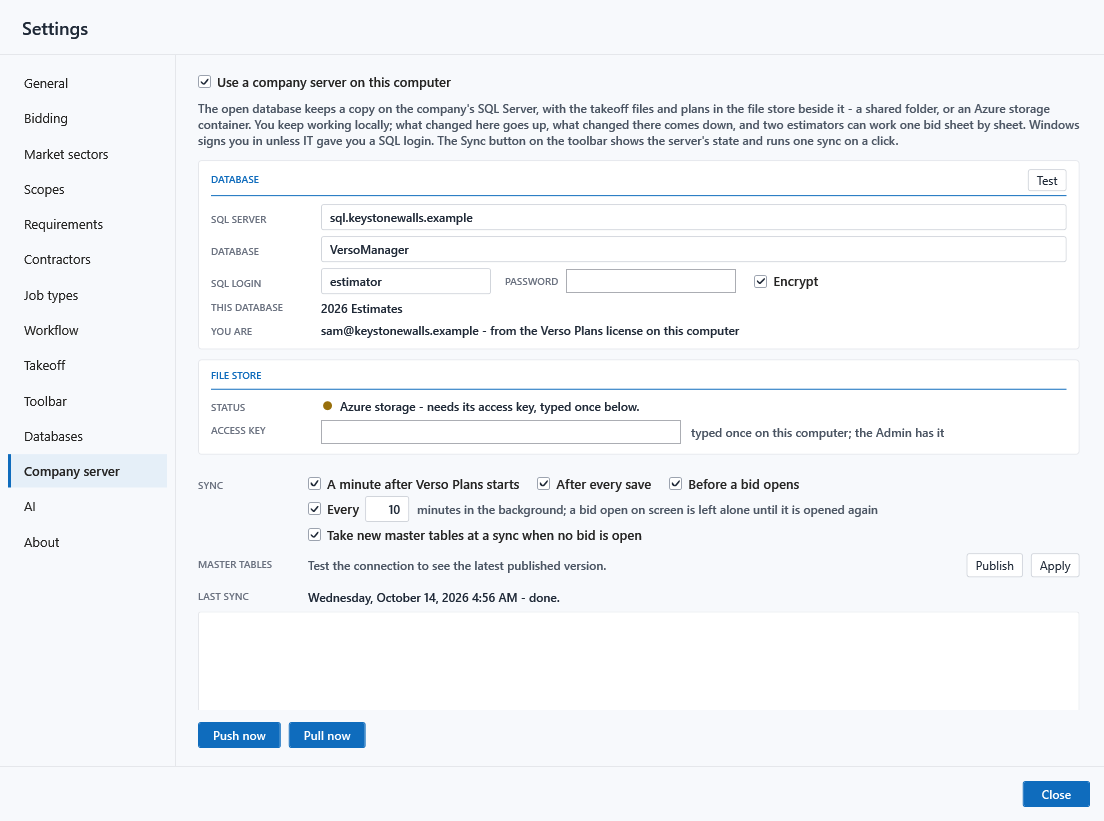The height and width of the screenshot is (821, 1104).
Task: Click the '2026 Estimates' database name
Action: 362,309
